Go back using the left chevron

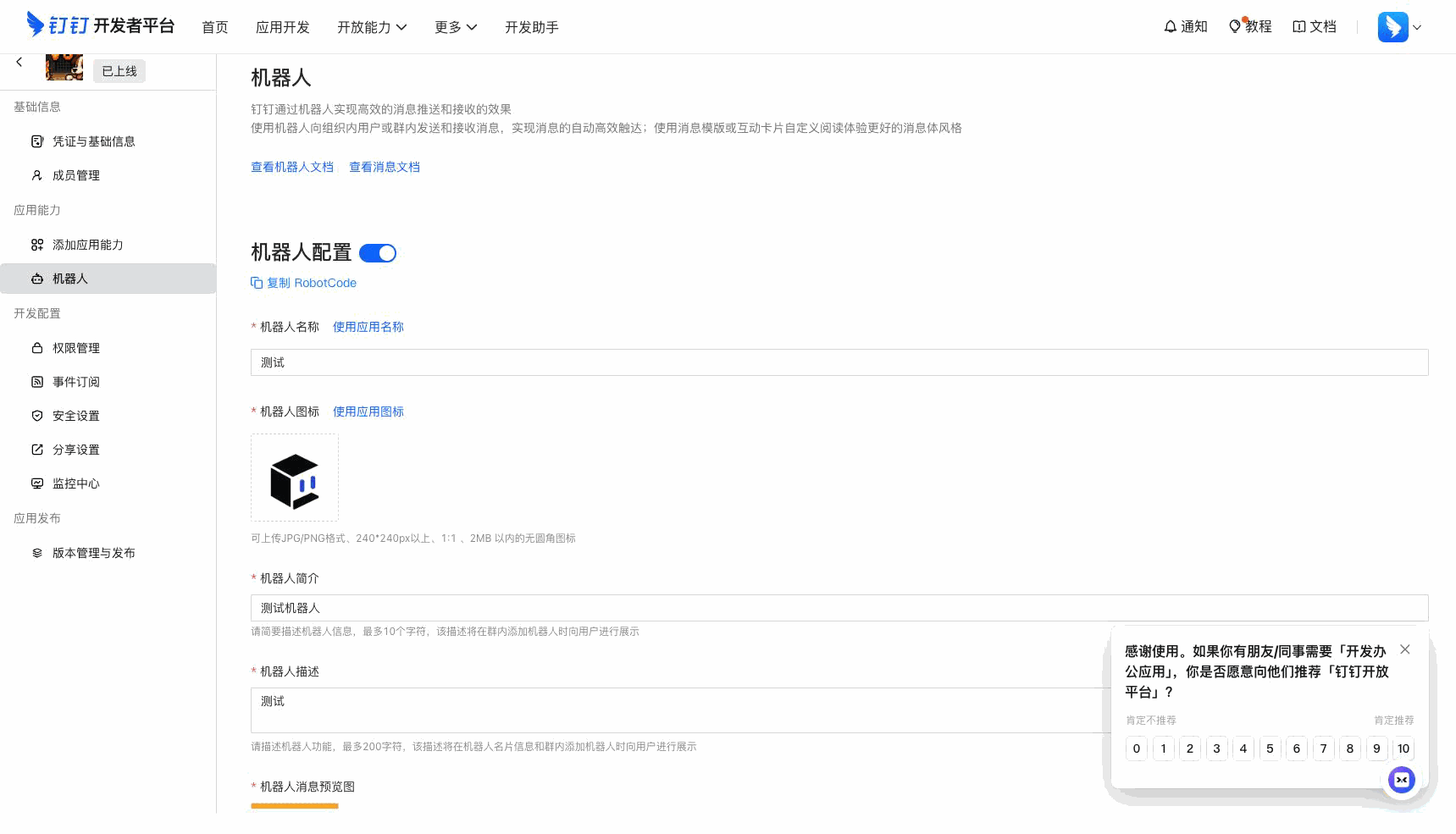pos(19,62)
